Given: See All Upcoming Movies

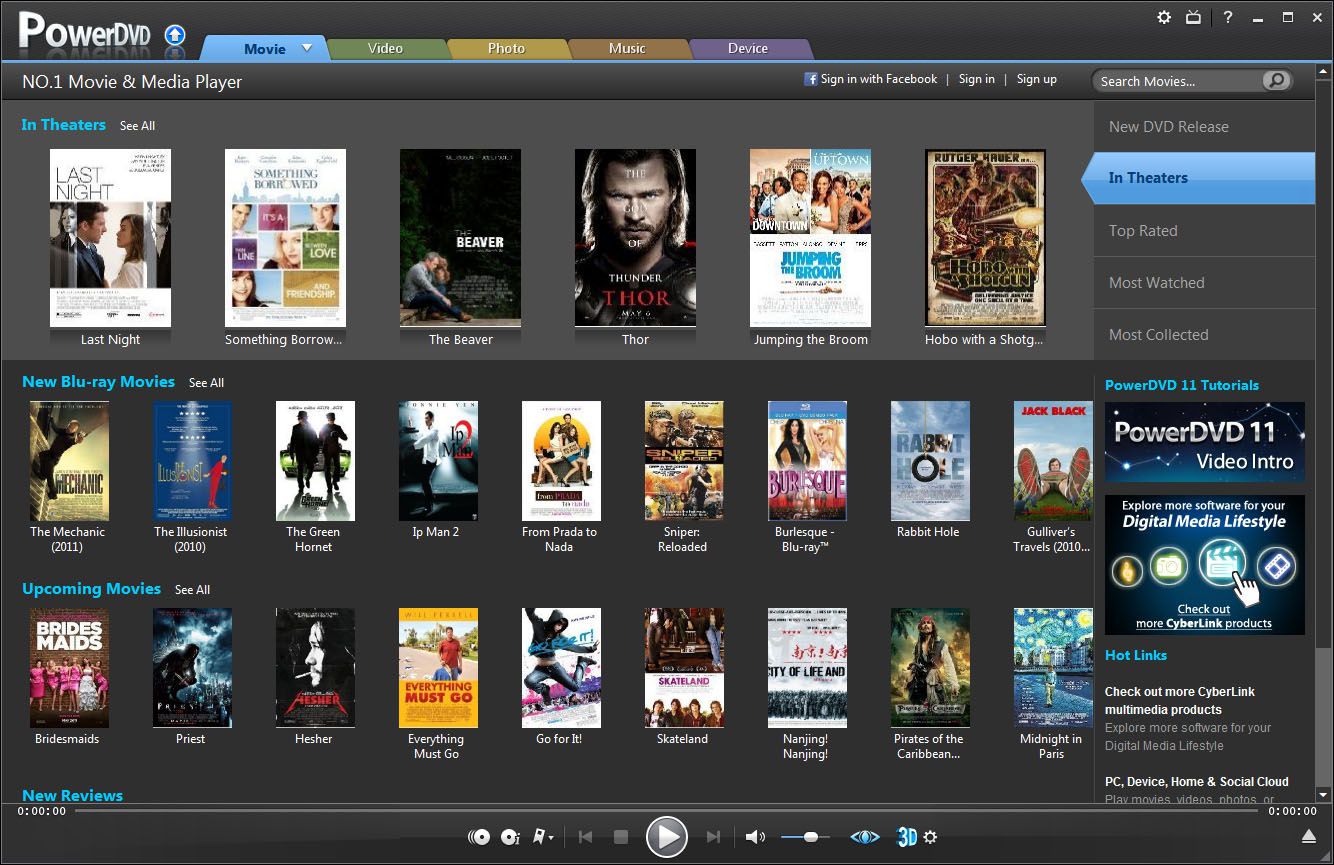Looking at the screenshot, I should [192, 590].
